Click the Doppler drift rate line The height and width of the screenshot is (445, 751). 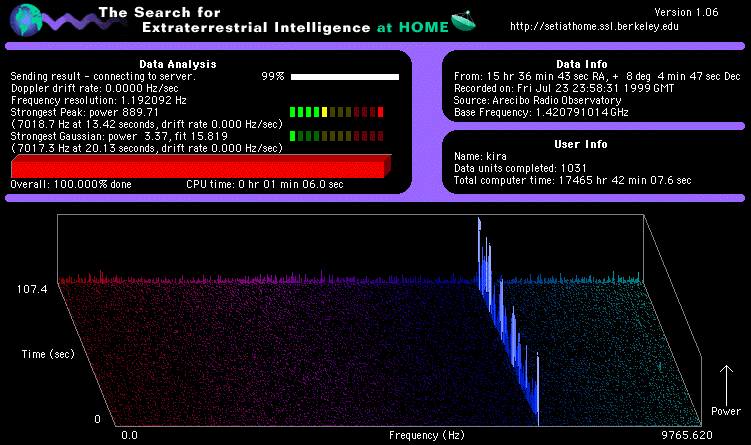coord(95,88)
